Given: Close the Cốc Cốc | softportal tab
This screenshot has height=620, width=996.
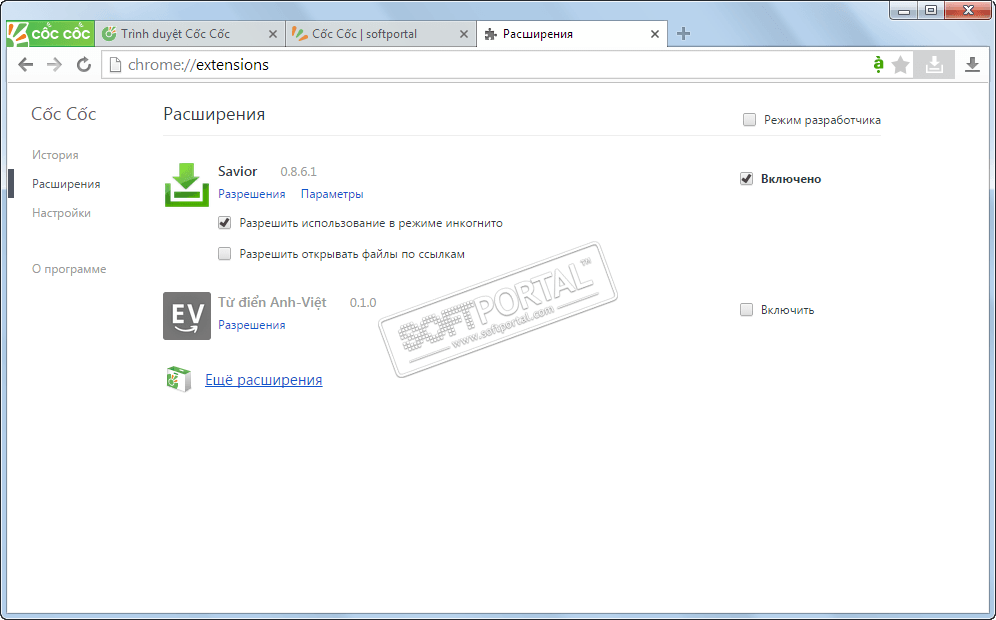Looking at the screenshot, I should coord(464,34).
